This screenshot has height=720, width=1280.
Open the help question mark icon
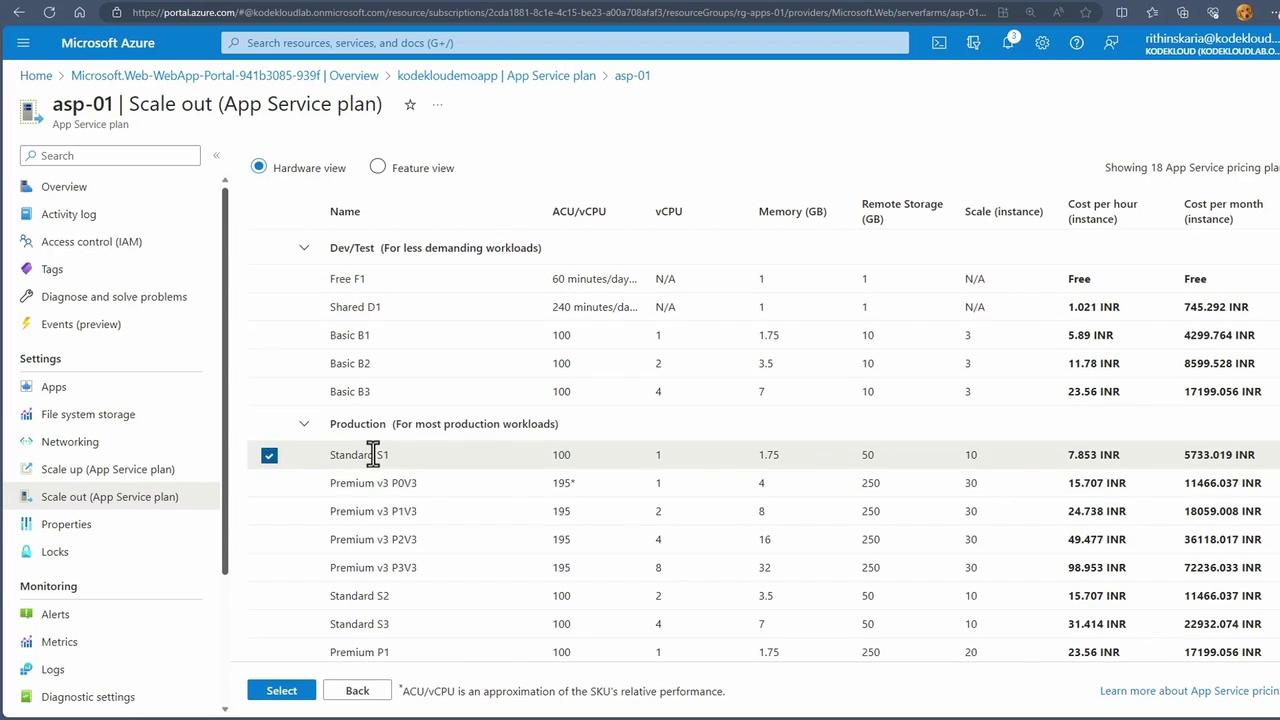pyautogui.click(x=1077, y=43)
